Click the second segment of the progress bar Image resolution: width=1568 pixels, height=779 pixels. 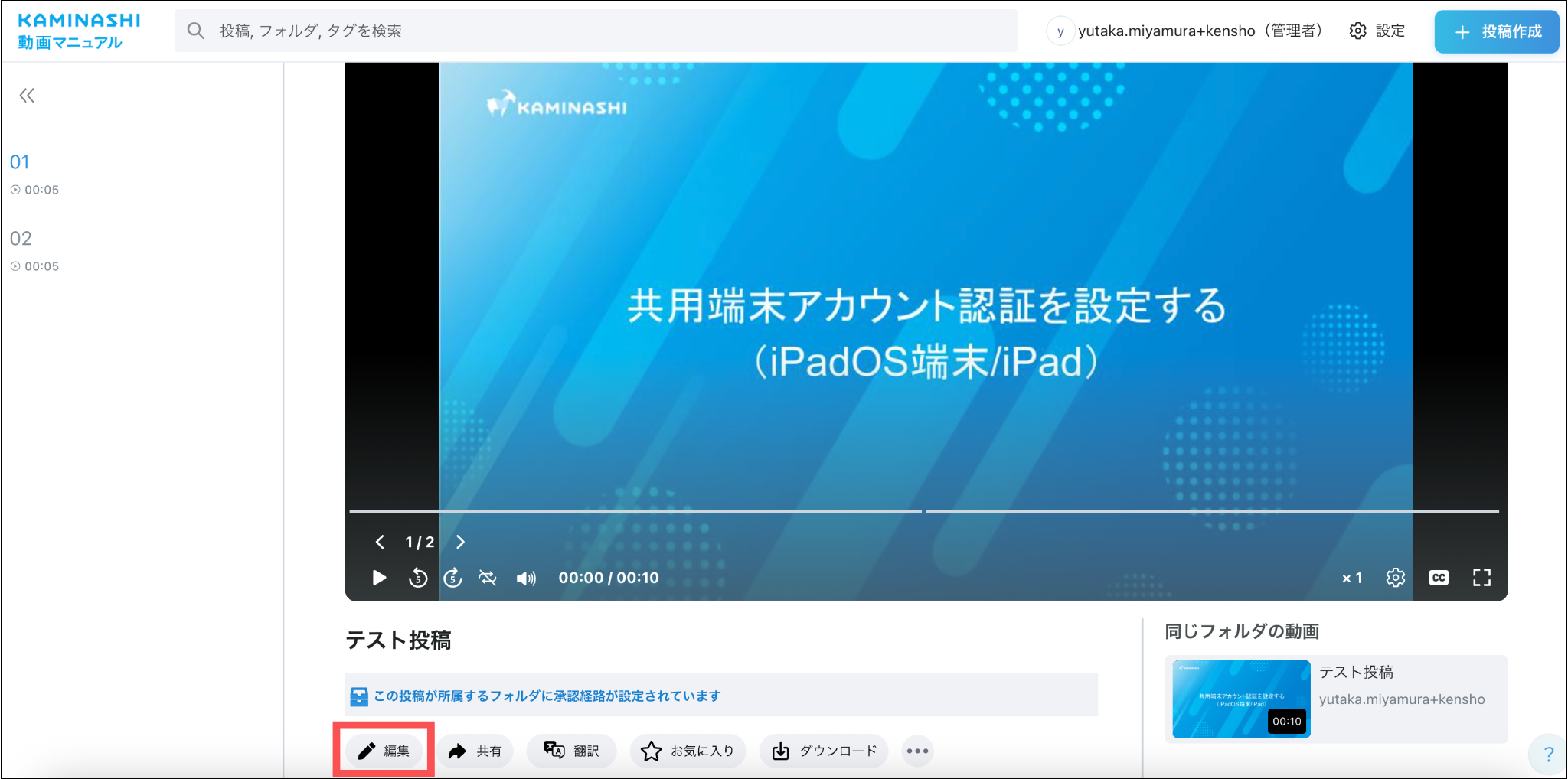1213,511
